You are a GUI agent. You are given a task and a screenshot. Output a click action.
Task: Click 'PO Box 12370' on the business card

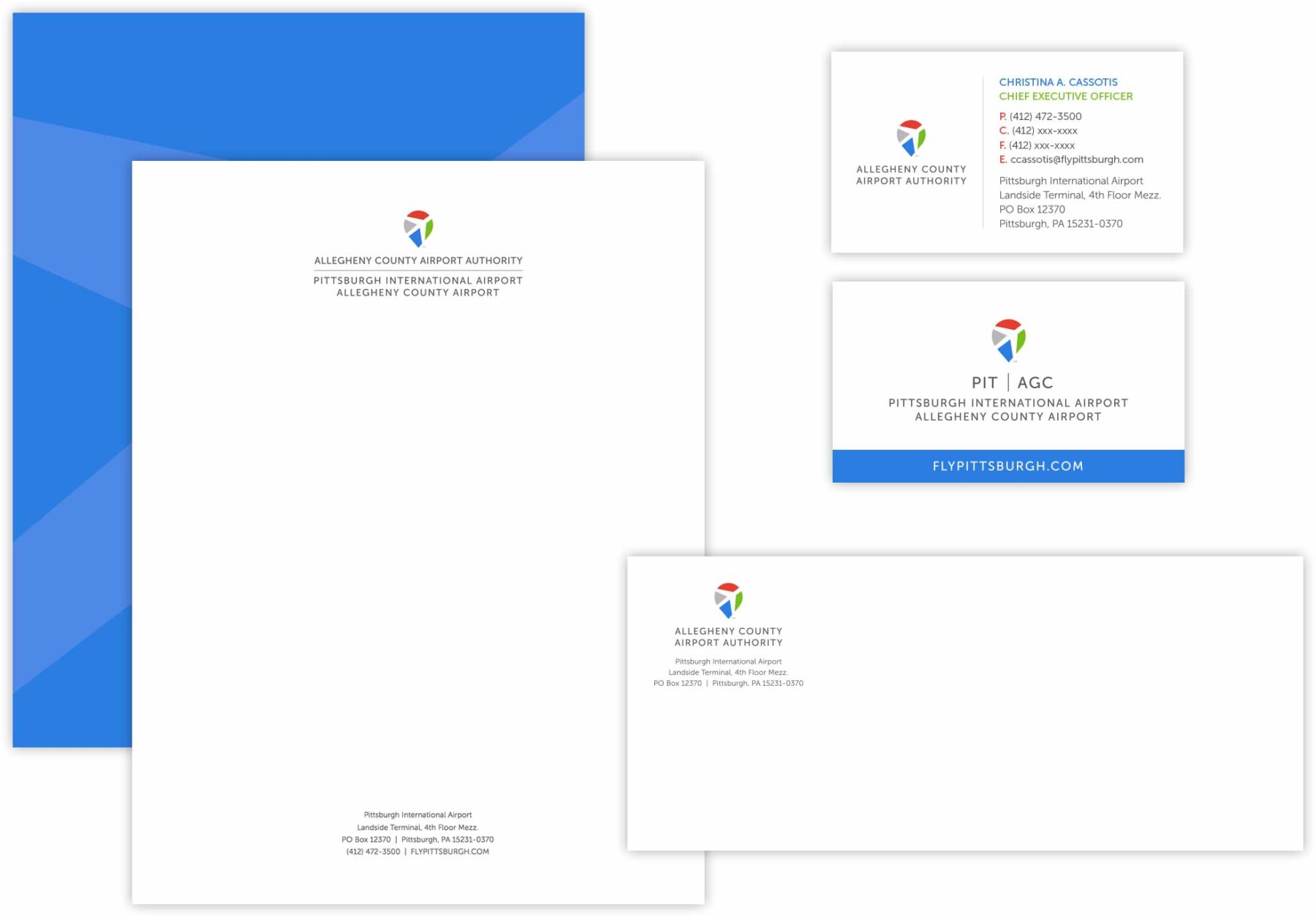1032,209
